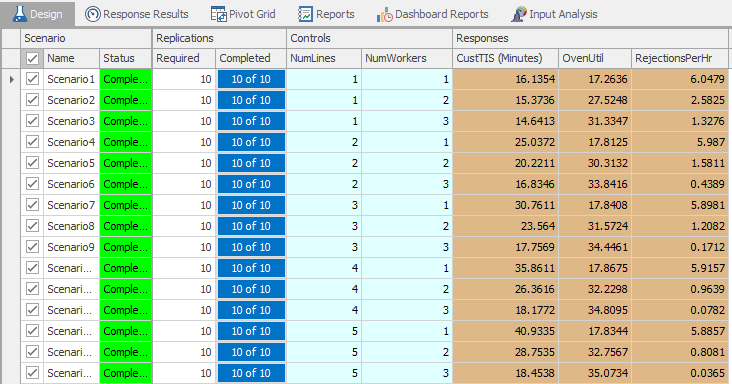The width and height of the screenshot is (732, 384).
Task: Click the 10 of 10 progress for Scenario7
Action: (251, 205)
